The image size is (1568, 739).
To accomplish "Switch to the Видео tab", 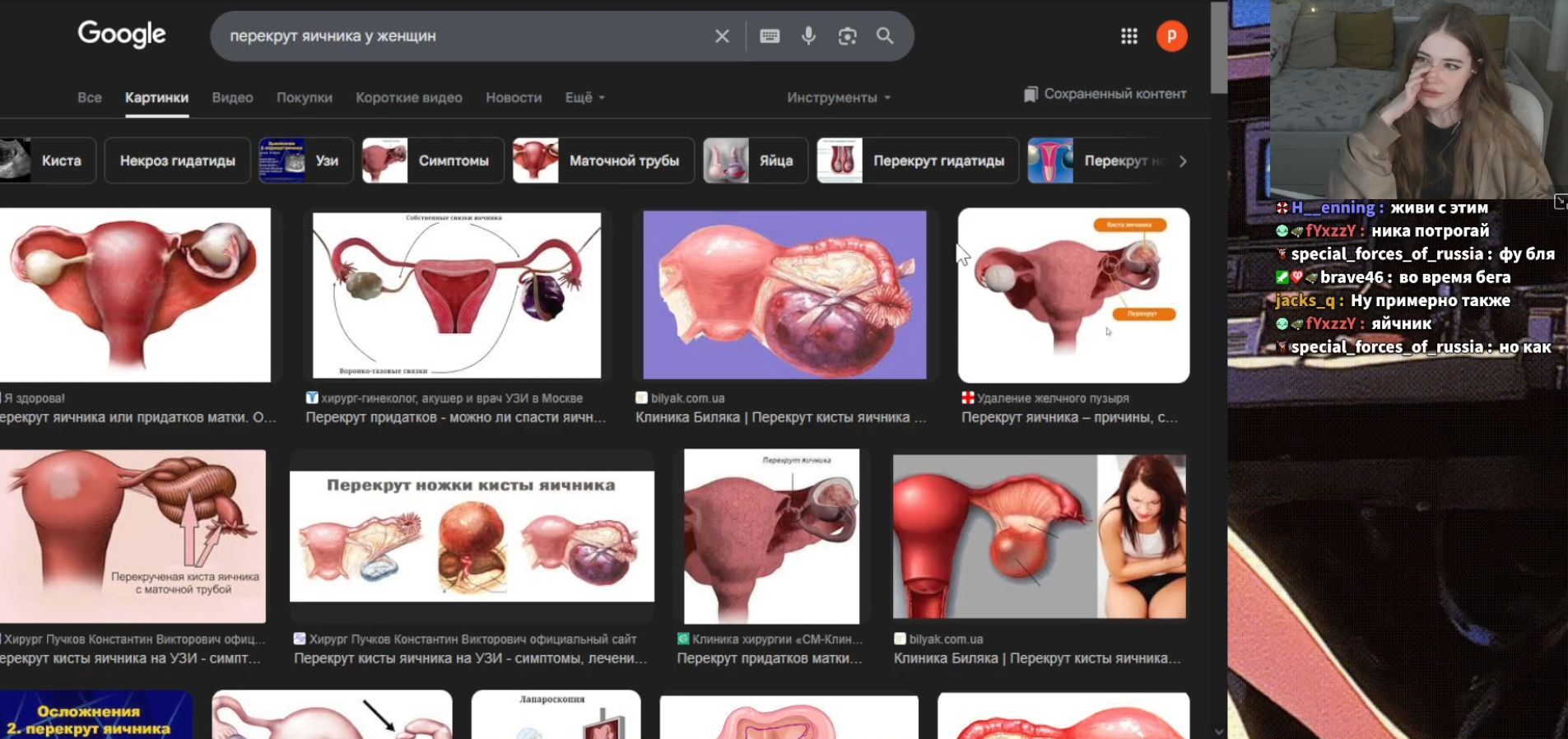I will pyautogui.click(x=232, y=97).
